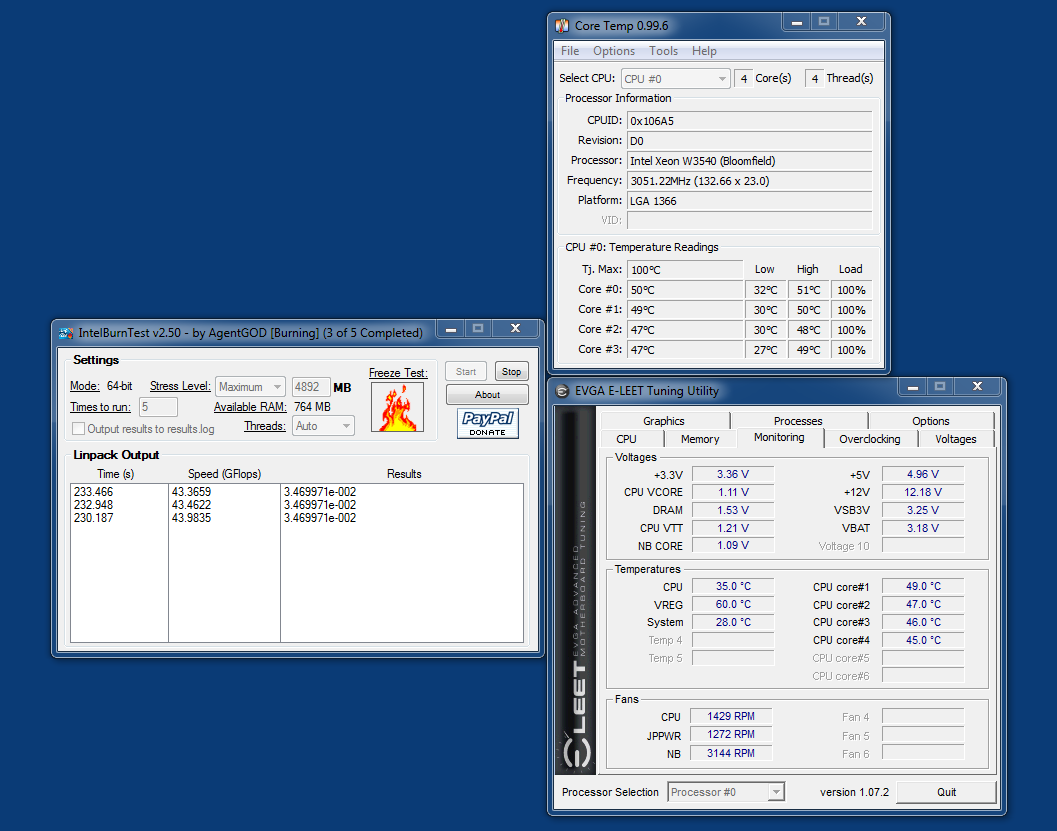Click the disabled Start button in IntelBurnTest
The width and height of the screenshot is (1057, 831).
tap(466, 371)
